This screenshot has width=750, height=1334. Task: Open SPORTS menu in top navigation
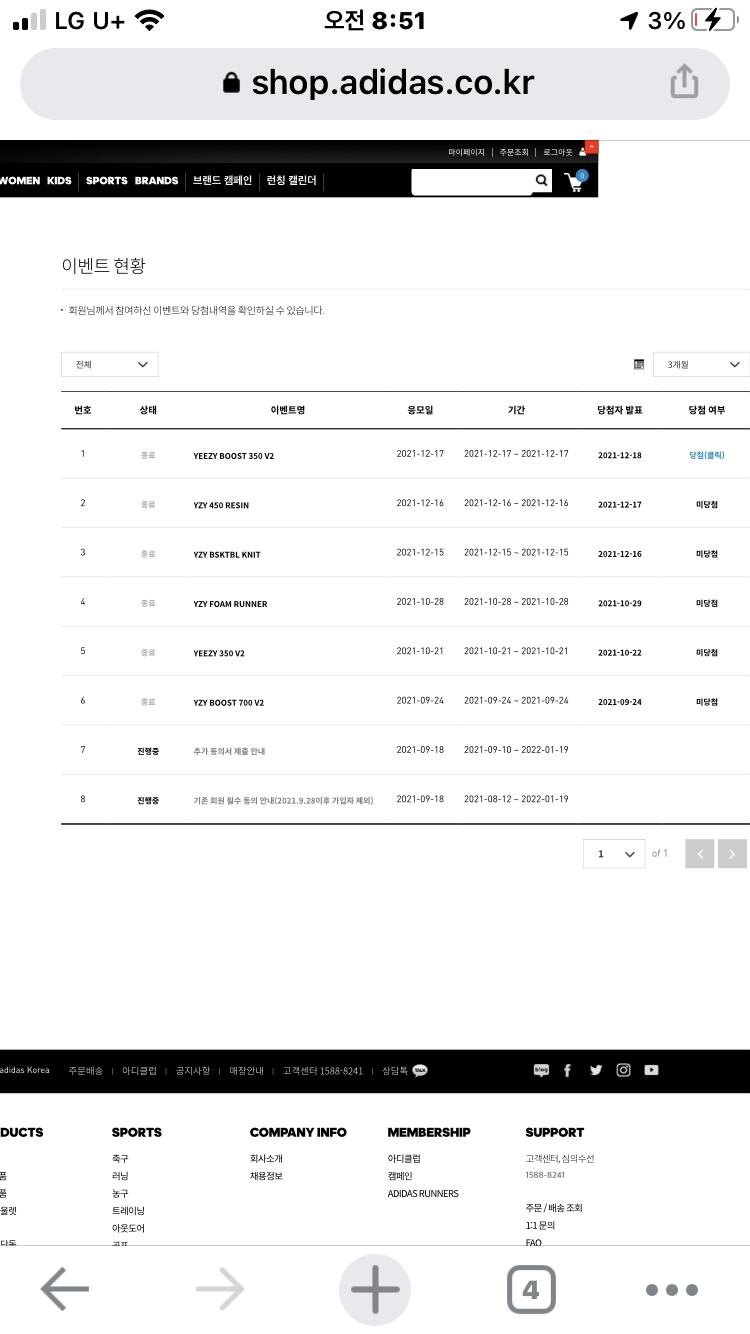click(106, 181)
